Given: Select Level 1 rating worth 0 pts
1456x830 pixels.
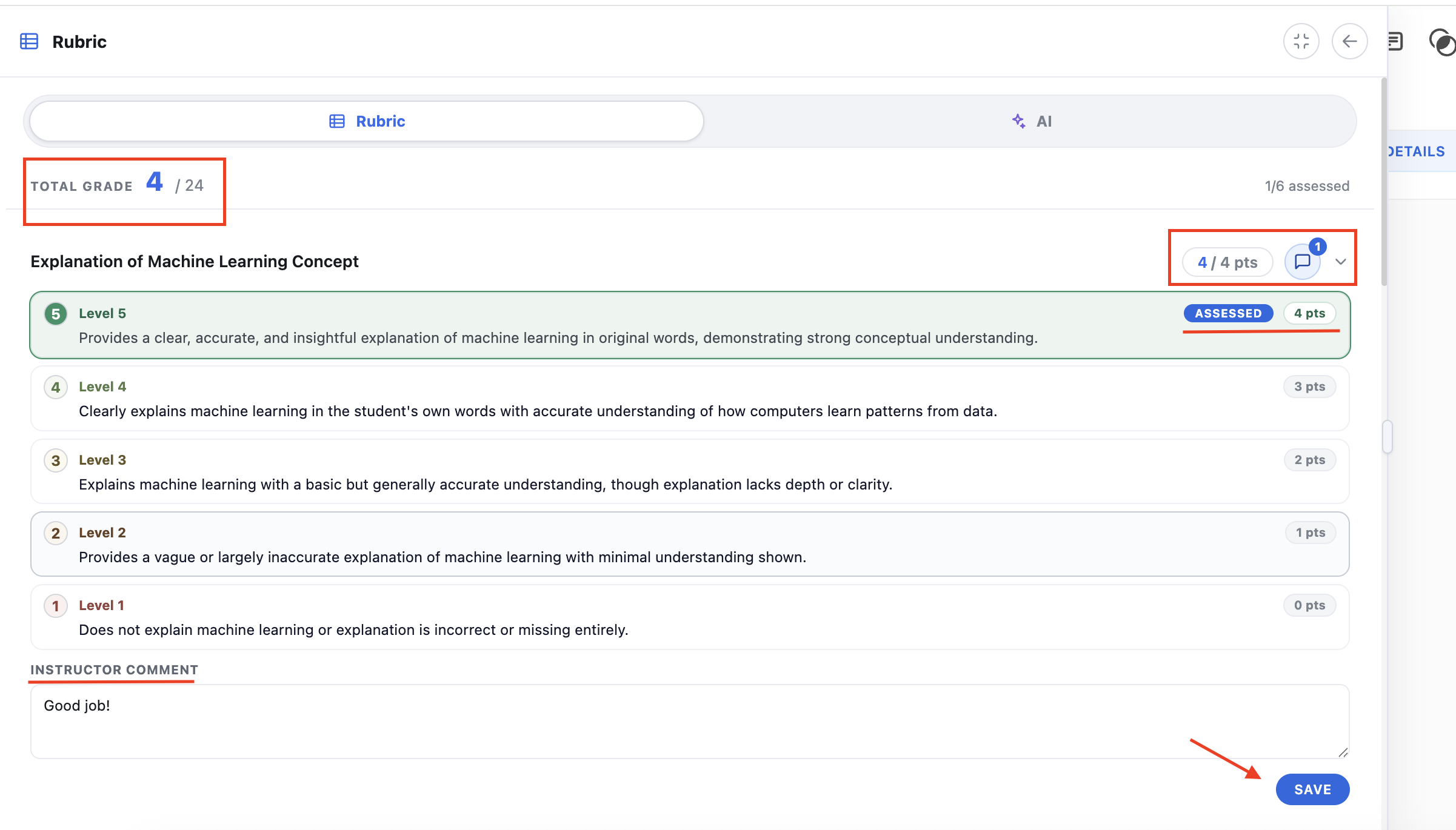Looking at the screenshot, I should pos(690,617).
